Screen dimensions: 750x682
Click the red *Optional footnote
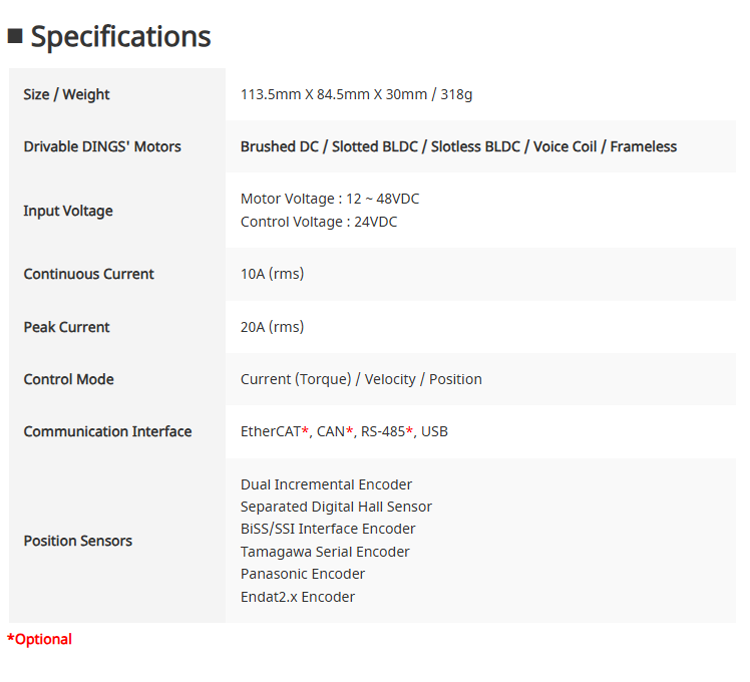[x=40, y=639]
